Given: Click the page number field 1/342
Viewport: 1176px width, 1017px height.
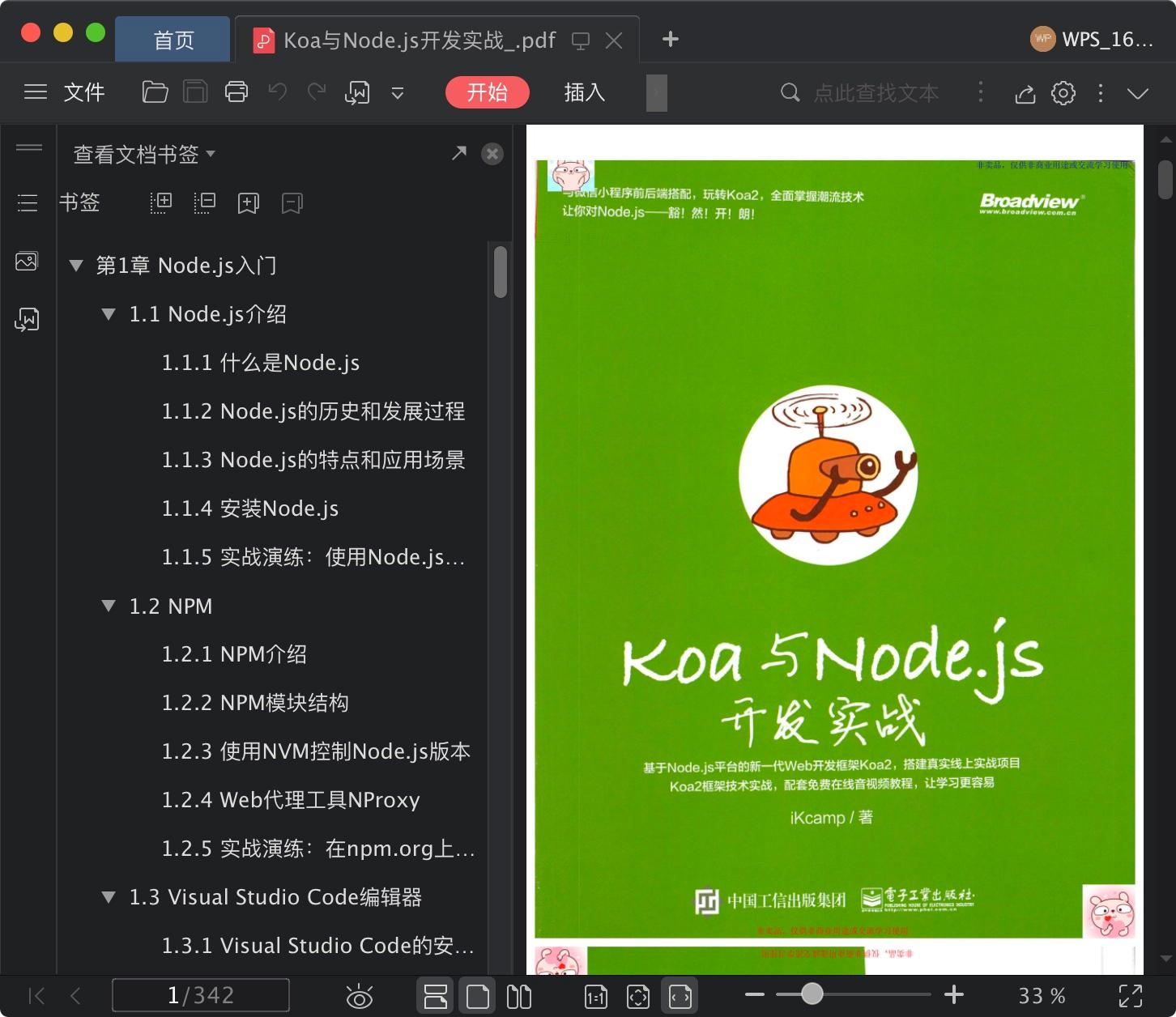Looking at the screenshot, I should [201, 995].
